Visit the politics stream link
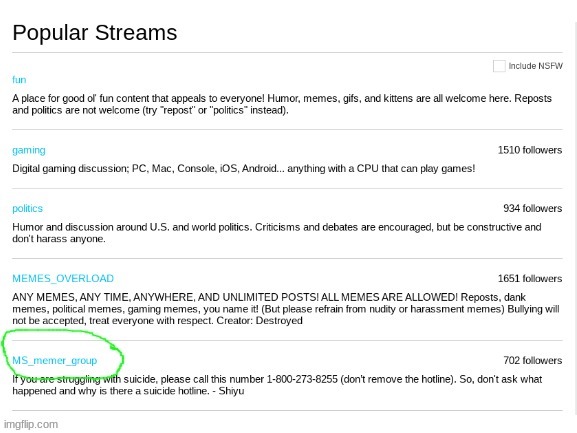 pos(27,209)
